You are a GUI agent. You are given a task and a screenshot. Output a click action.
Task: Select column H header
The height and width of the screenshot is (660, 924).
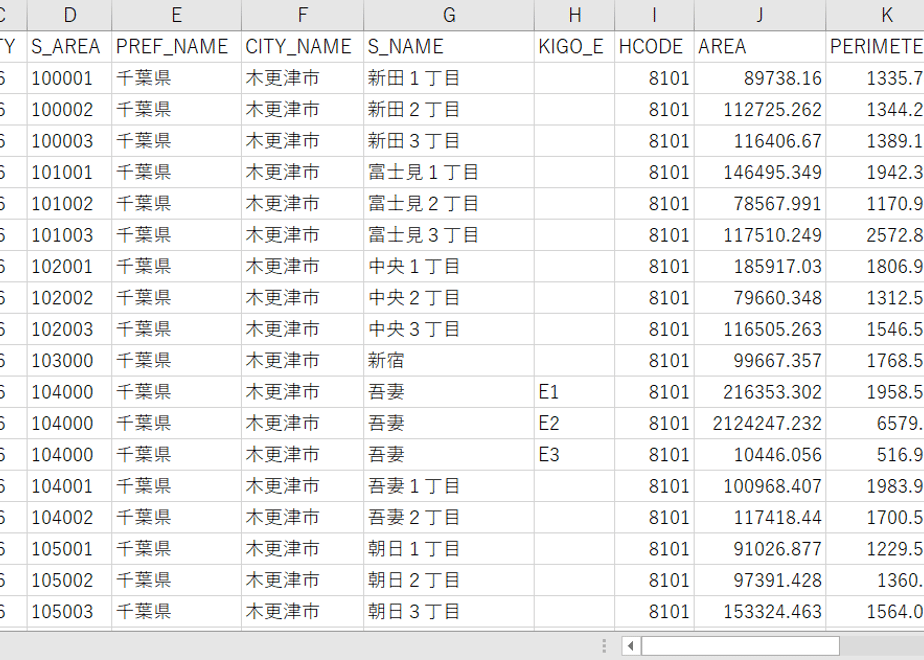[575, 15]
